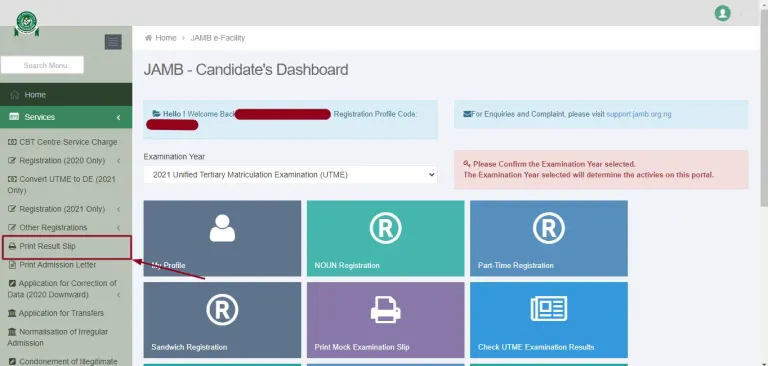Expand Application for Correction of Data arrow
Image resolution: width=768 pixels, height=366 pixels.
point(119,295)
